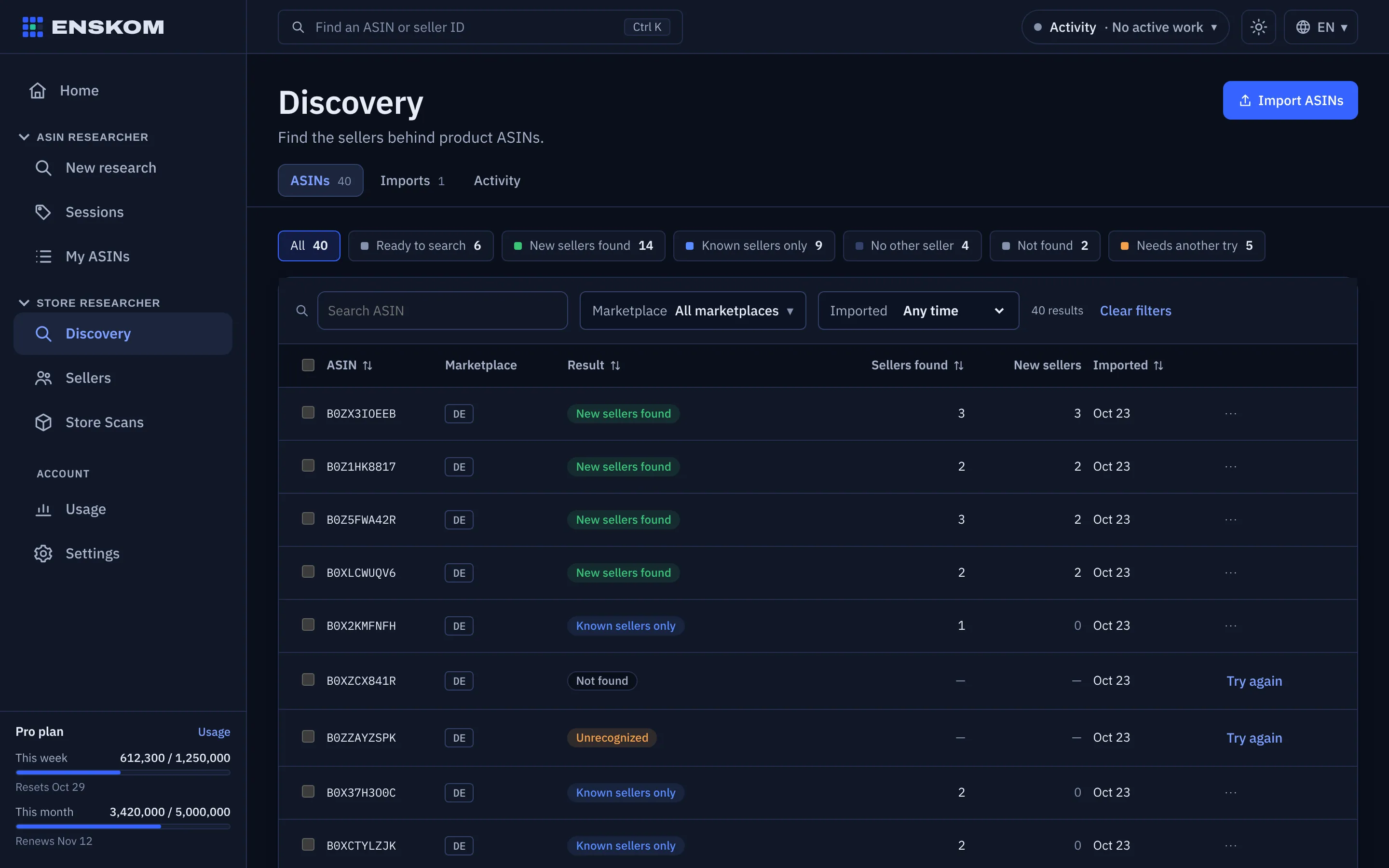Screen dimensions: 1389x868
Task: Go to Sessions page
Action: [x=95, y=212]
